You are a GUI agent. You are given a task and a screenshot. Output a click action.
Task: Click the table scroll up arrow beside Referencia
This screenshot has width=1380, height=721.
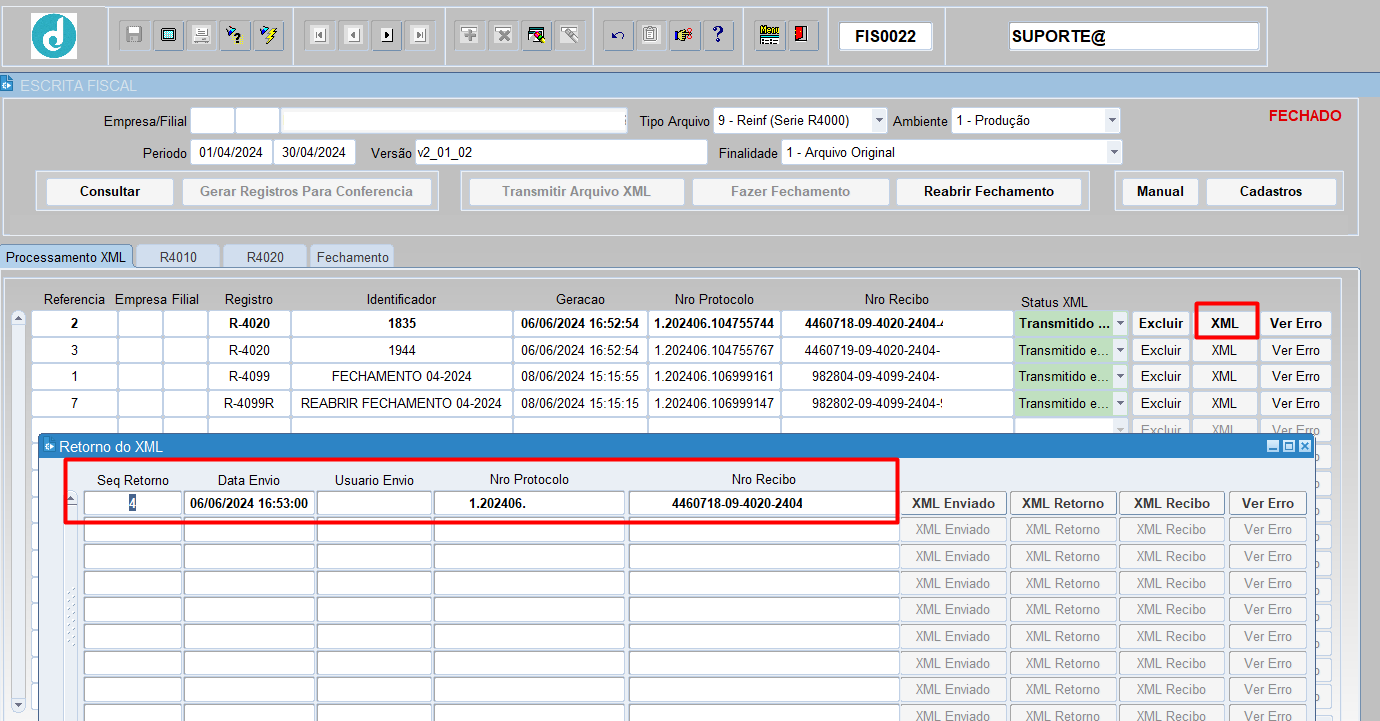18,320
